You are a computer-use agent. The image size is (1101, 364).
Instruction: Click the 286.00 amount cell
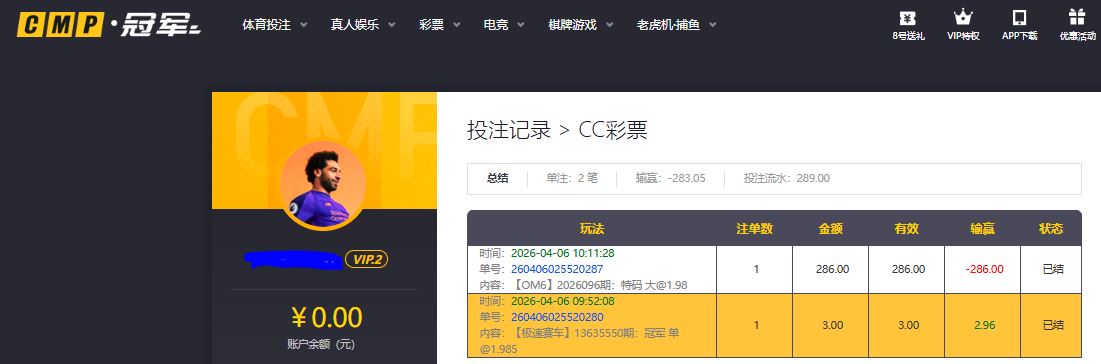coord(833,269)
